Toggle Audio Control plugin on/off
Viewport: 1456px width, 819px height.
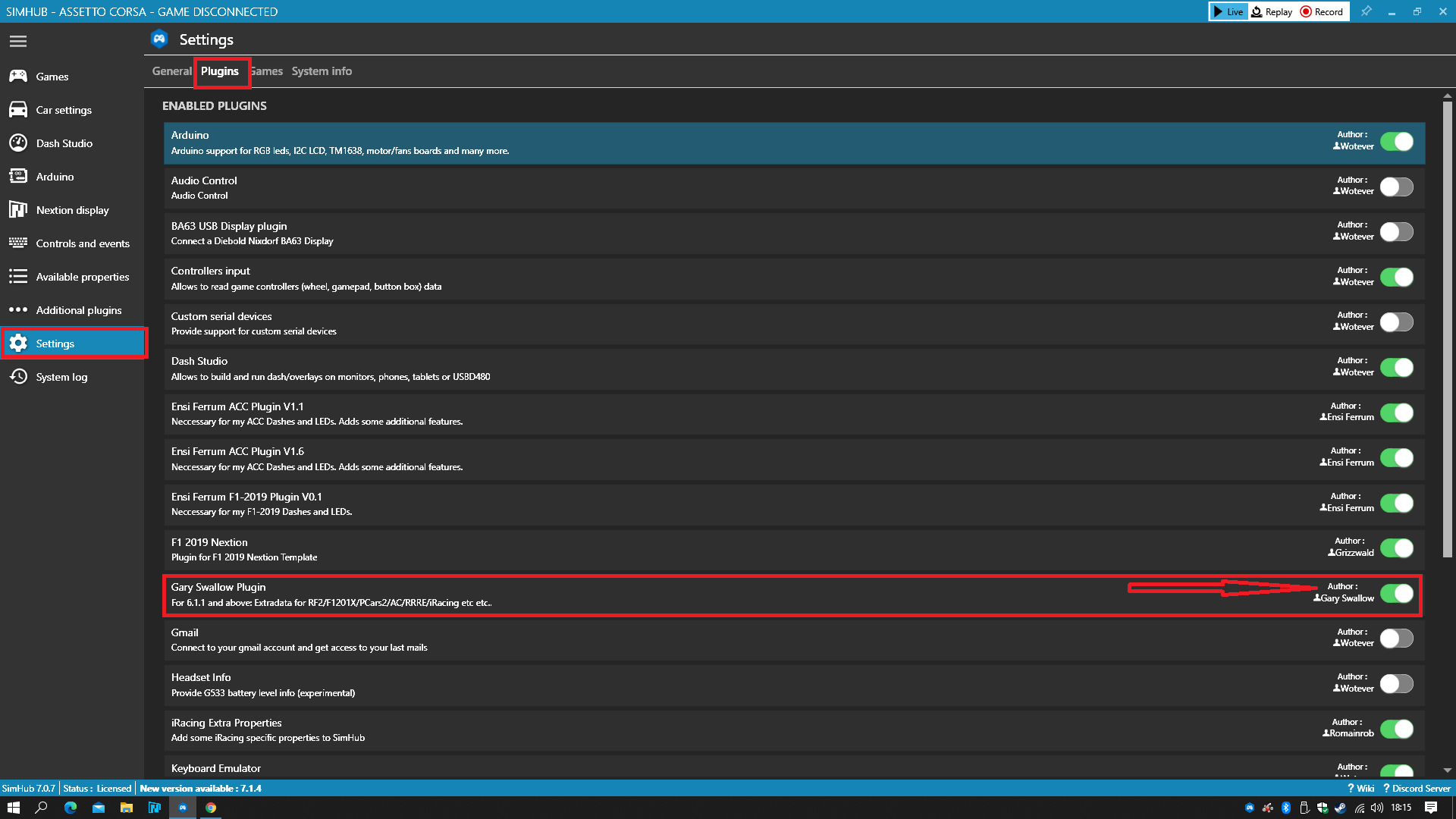click(1397, 188)
